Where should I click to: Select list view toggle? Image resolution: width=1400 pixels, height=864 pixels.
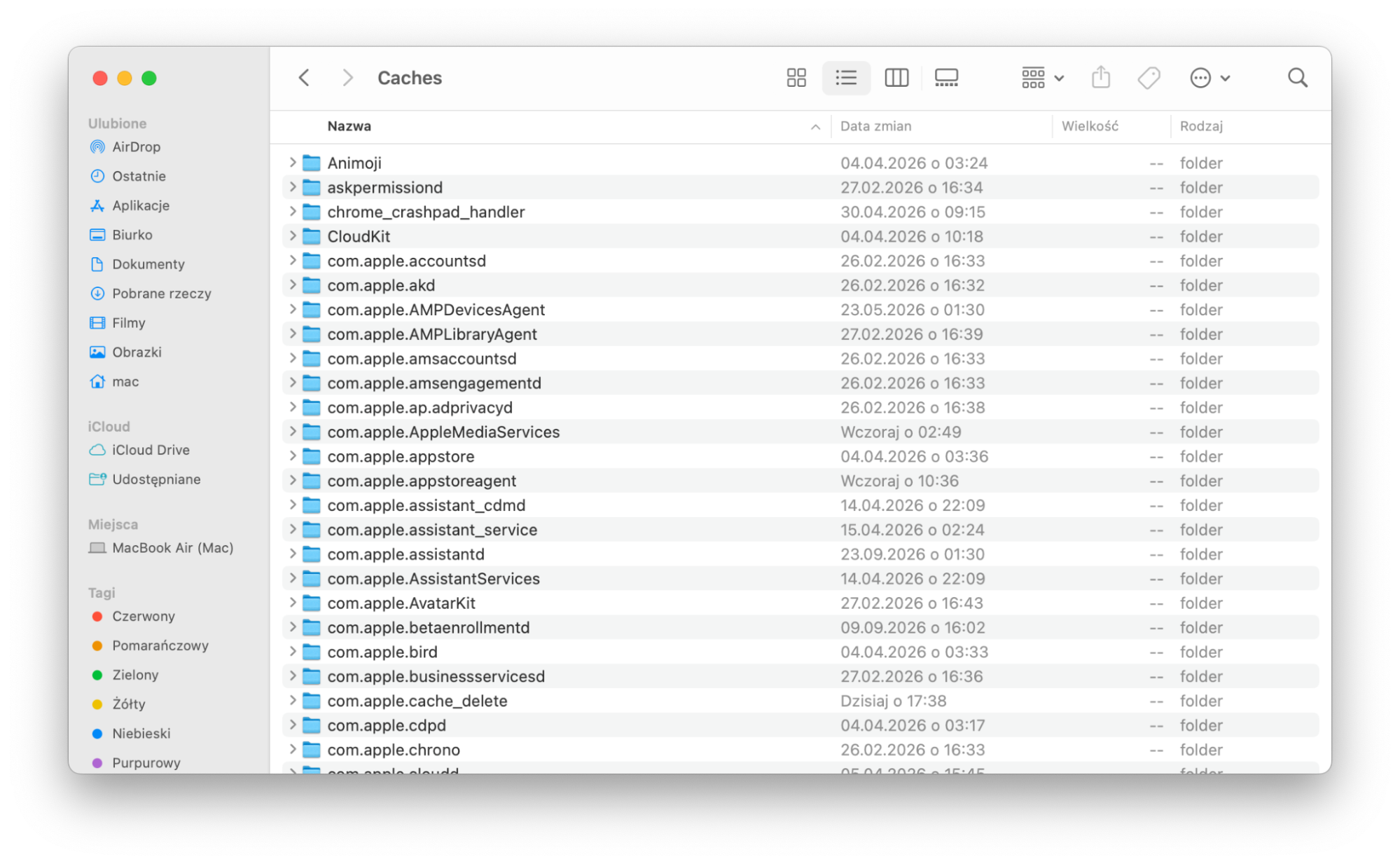tap(846, 78)
